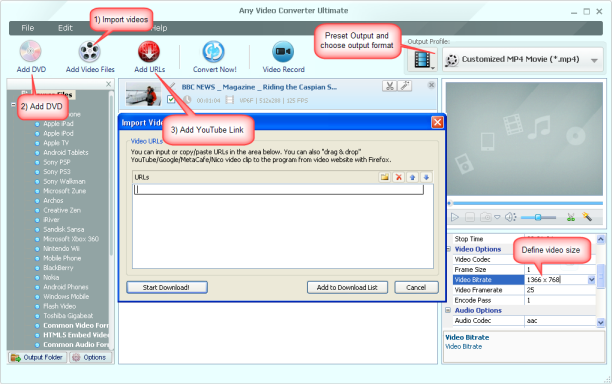The height and width of the screenshot is (384, 612).
Task: Select Sony Walkman profile
Action: [64, 181]
